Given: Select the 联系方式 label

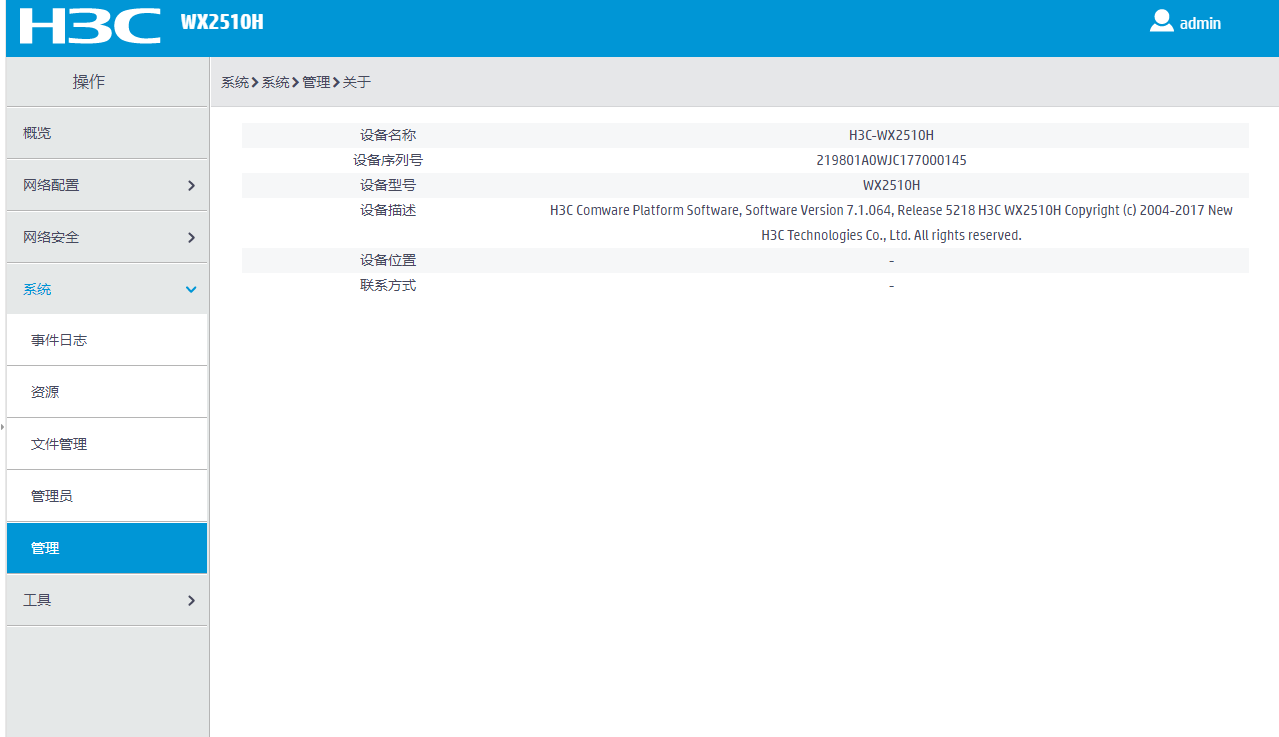Looking at the screenshot, I should 388,285.
